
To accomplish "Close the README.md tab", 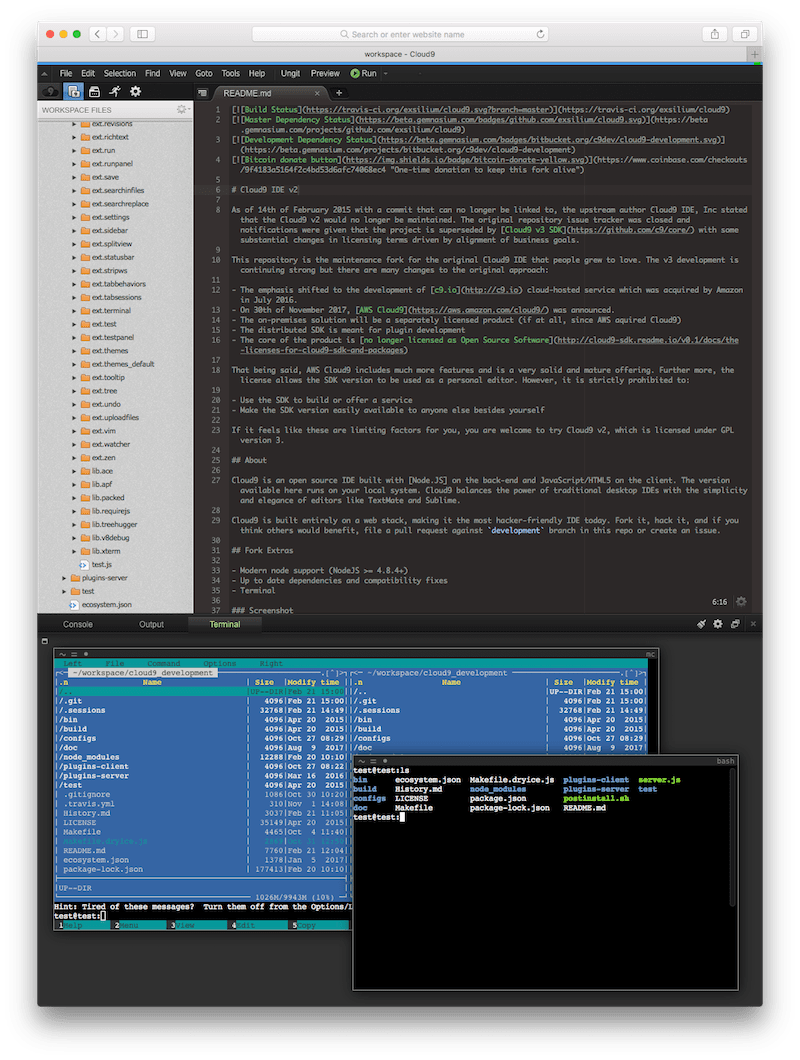I will coord(317,93).
